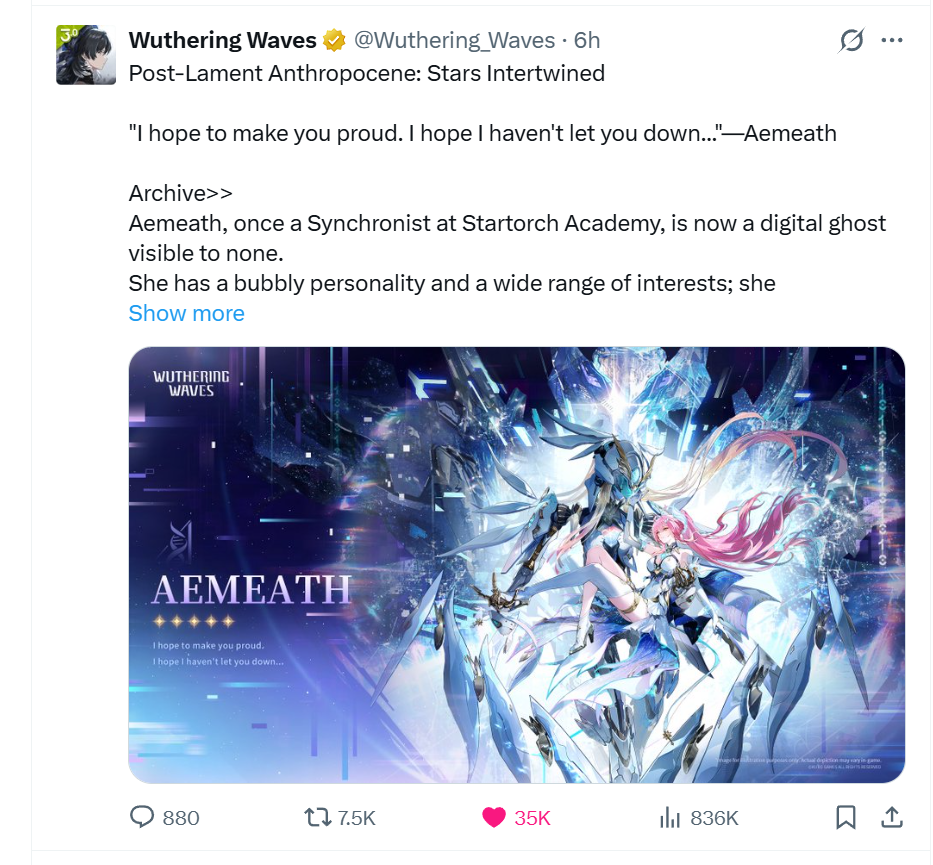933x865 pixels.
Task: Toggle the bookmark icon for this post
Action: (846, 817)
